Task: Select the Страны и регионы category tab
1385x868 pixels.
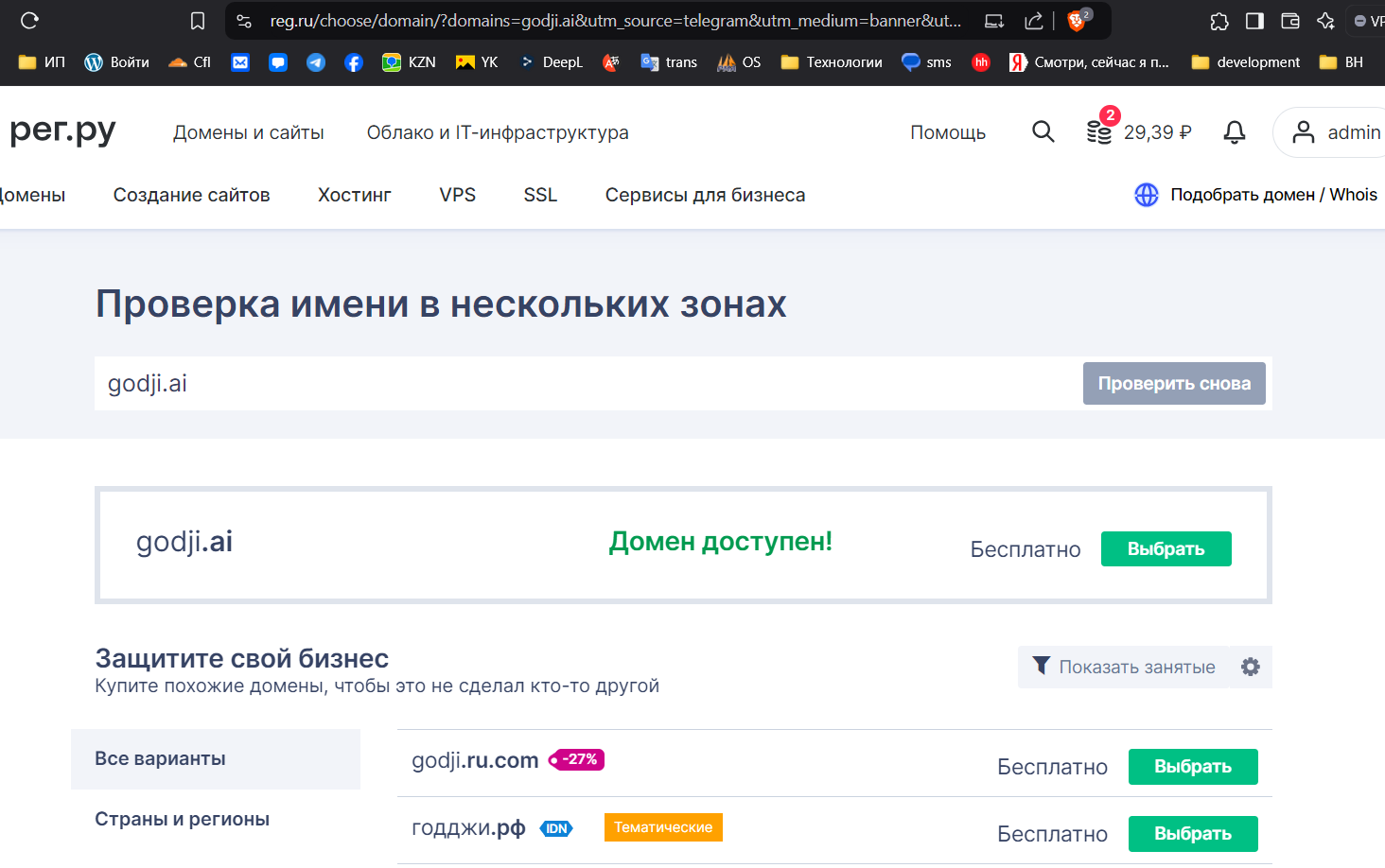Action: 216,819
